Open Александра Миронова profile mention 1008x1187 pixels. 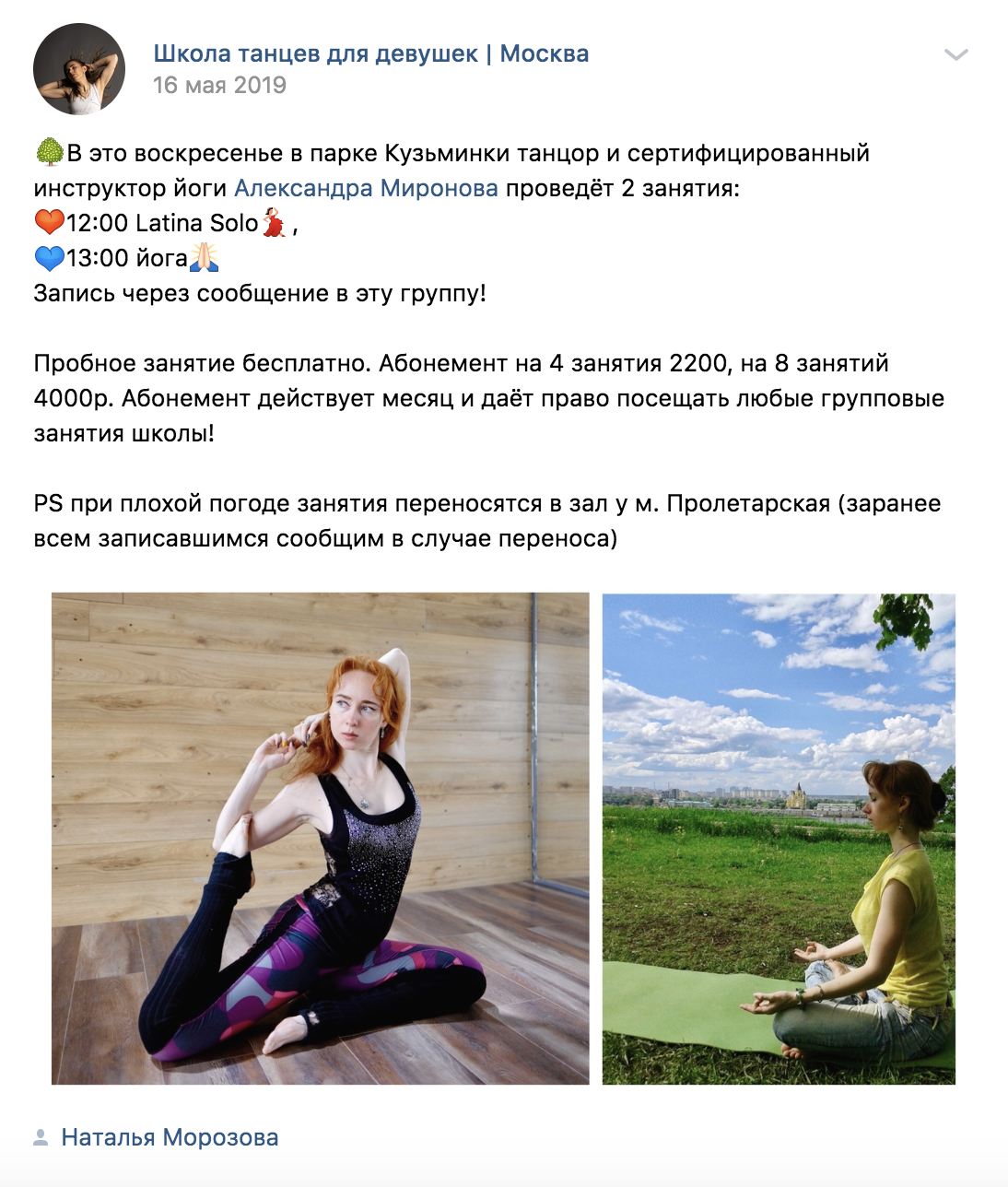[x=366, y=188]
